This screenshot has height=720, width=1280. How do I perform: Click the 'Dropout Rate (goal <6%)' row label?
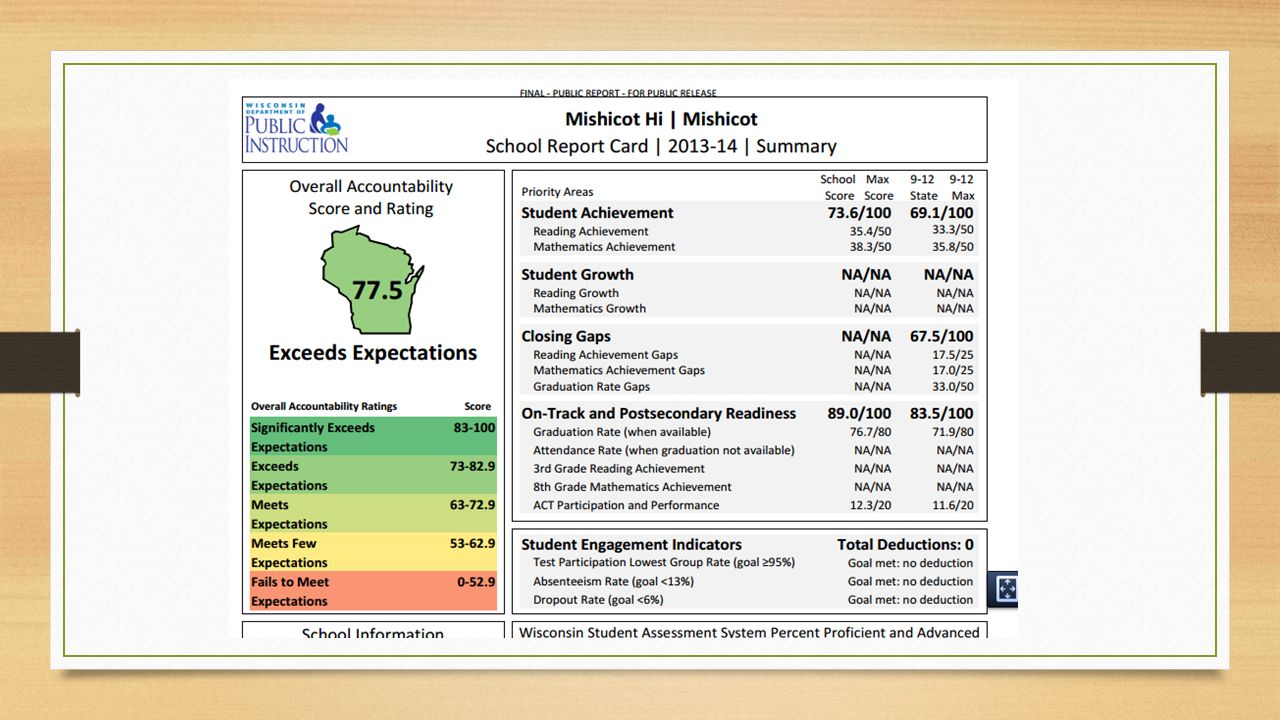point(598,600)
